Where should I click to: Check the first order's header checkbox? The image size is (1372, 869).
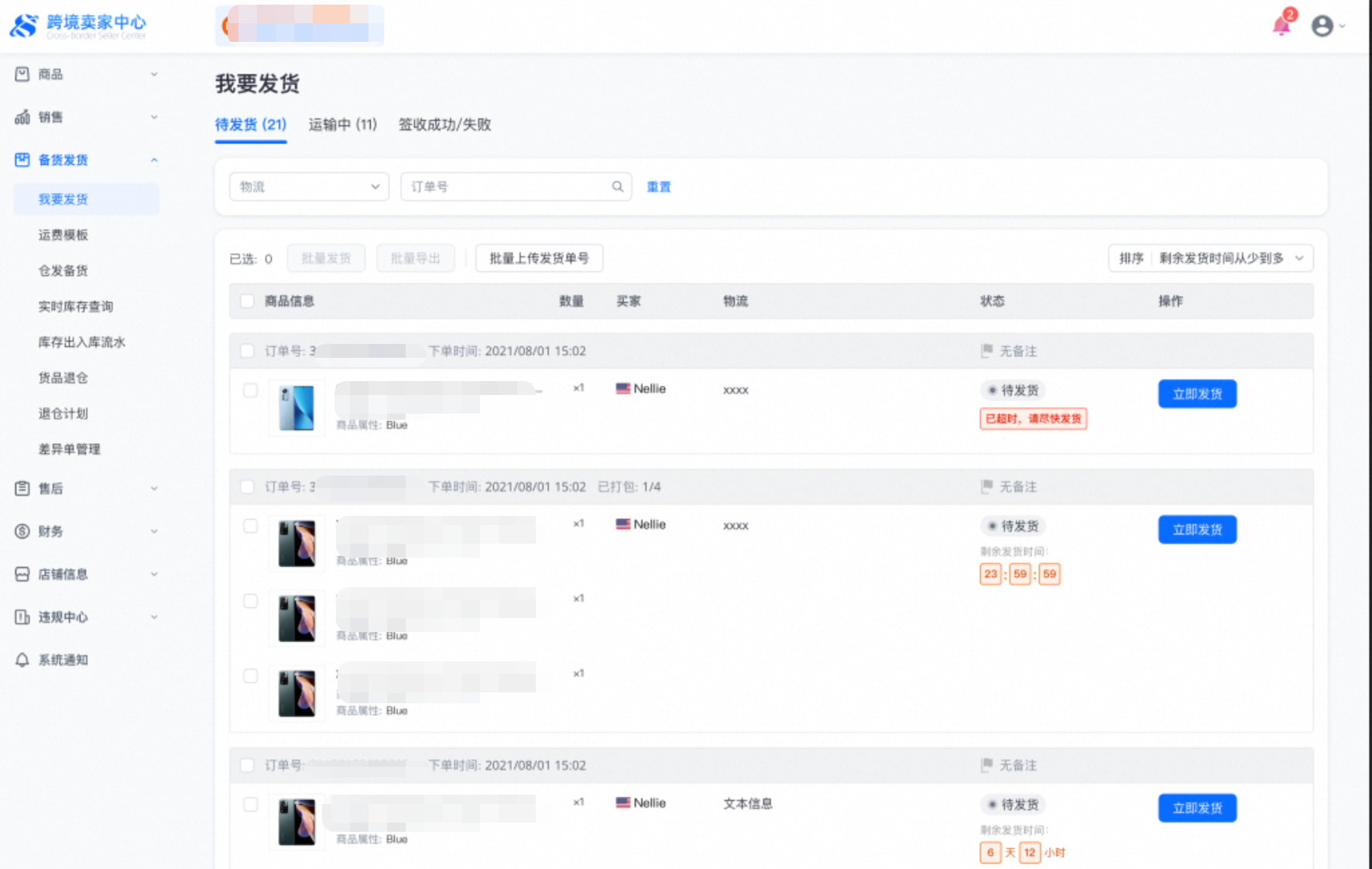pos(247,351)
